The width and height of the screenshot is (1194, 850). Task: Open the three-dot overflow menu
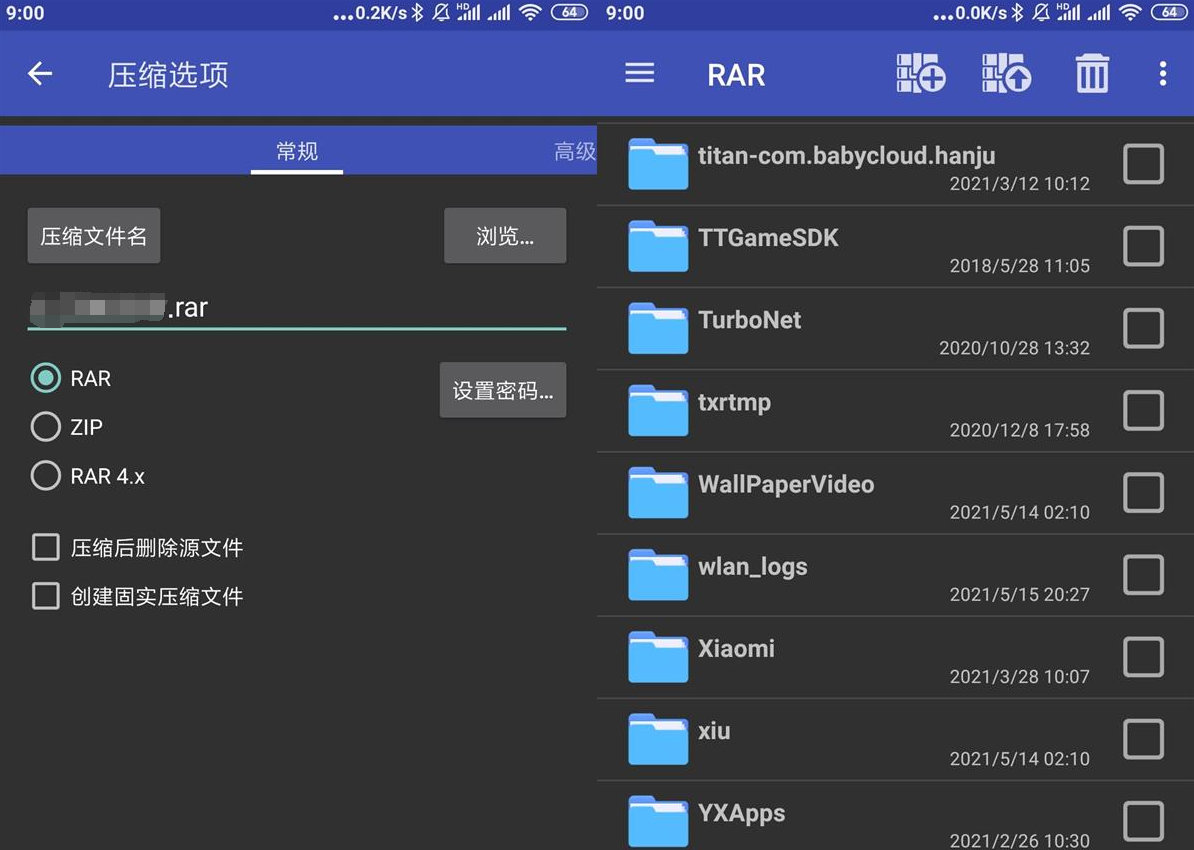[1162, 74]
